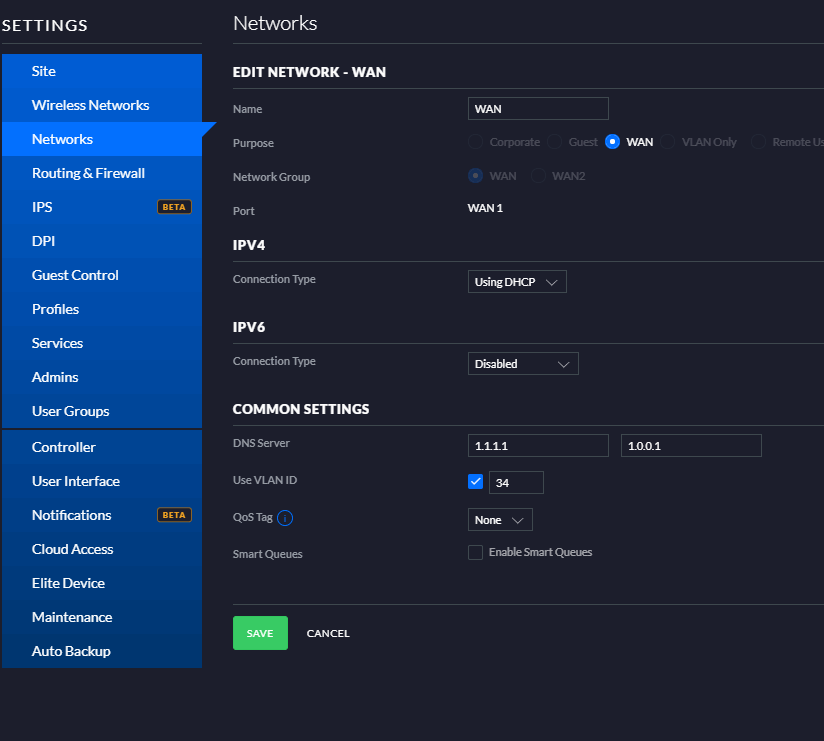Click the Cancel link

[328, 633]
